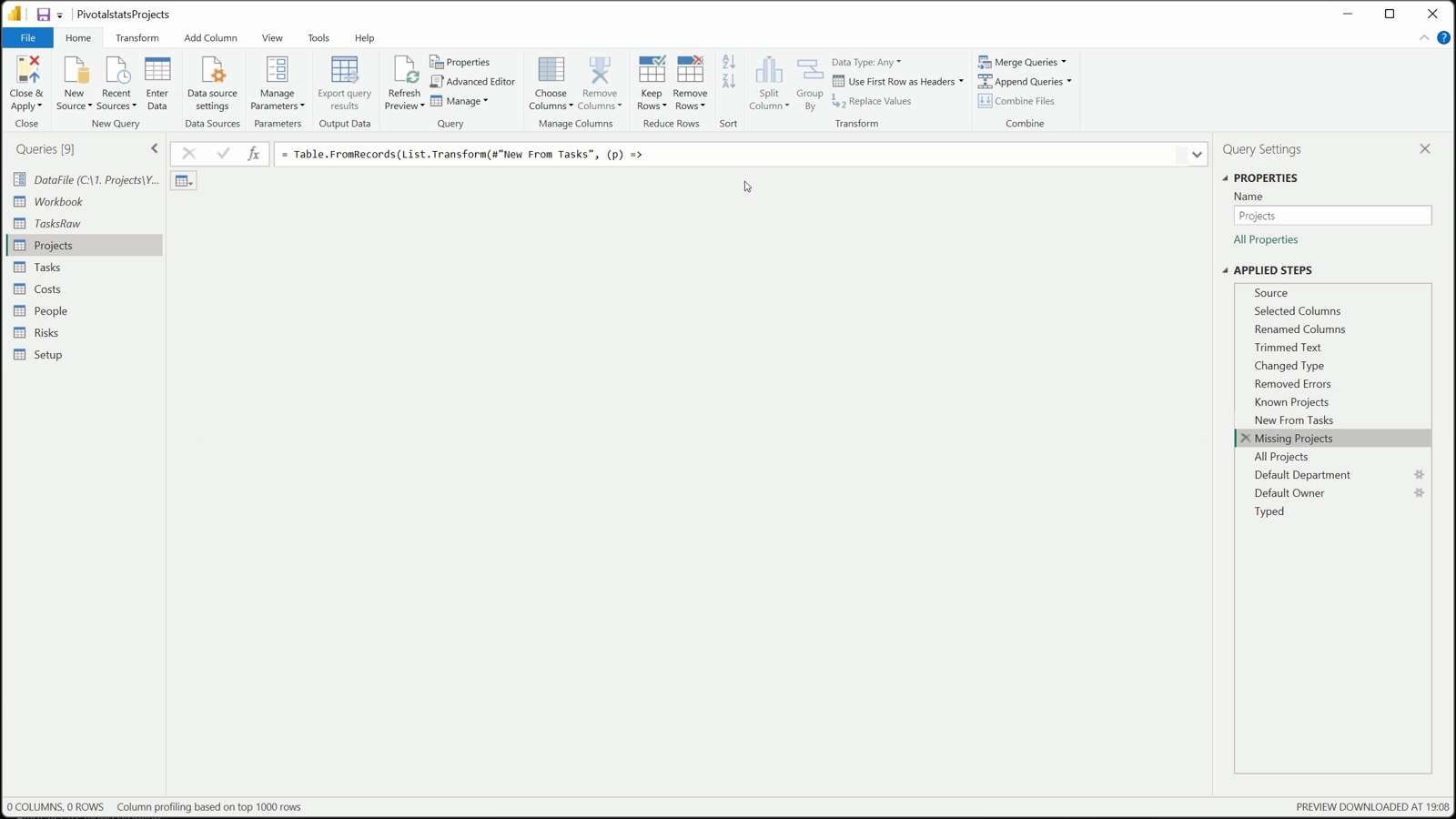Viewport: 1456px width, 819px height.
Task: Click the Refresh Preview icon
Action: point(404,70)
